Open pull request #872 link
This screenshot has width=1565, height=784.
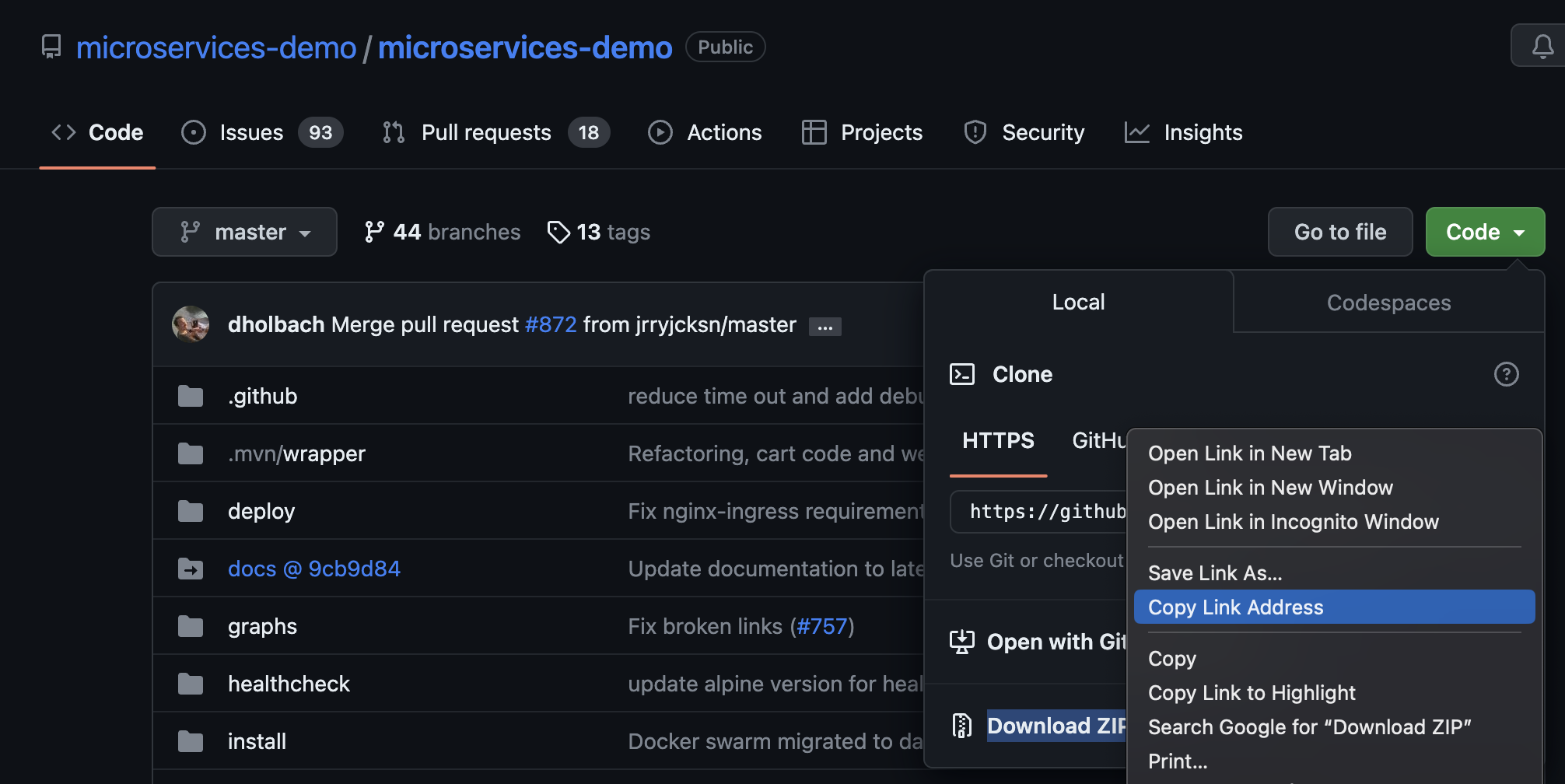(x=551, y=324)
